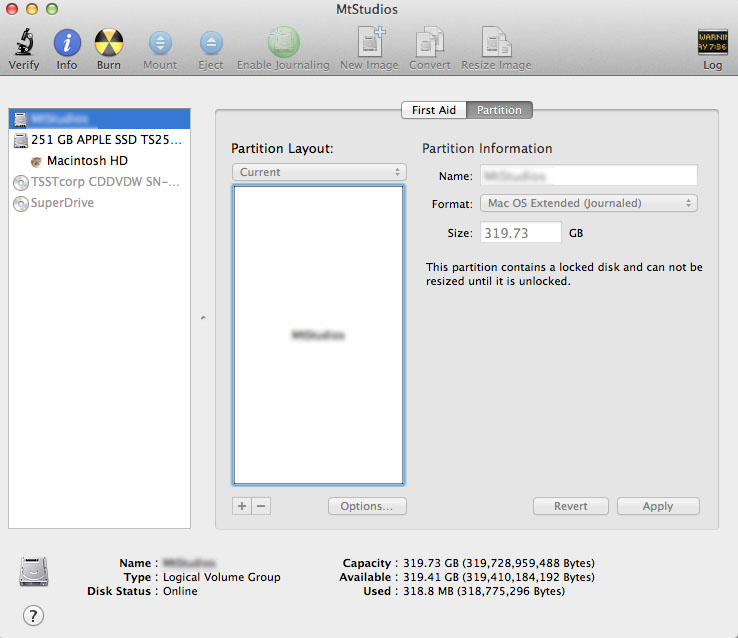Click the Convert toolbar icon
The height and width of the screenshot is (638, 738).
430,42
